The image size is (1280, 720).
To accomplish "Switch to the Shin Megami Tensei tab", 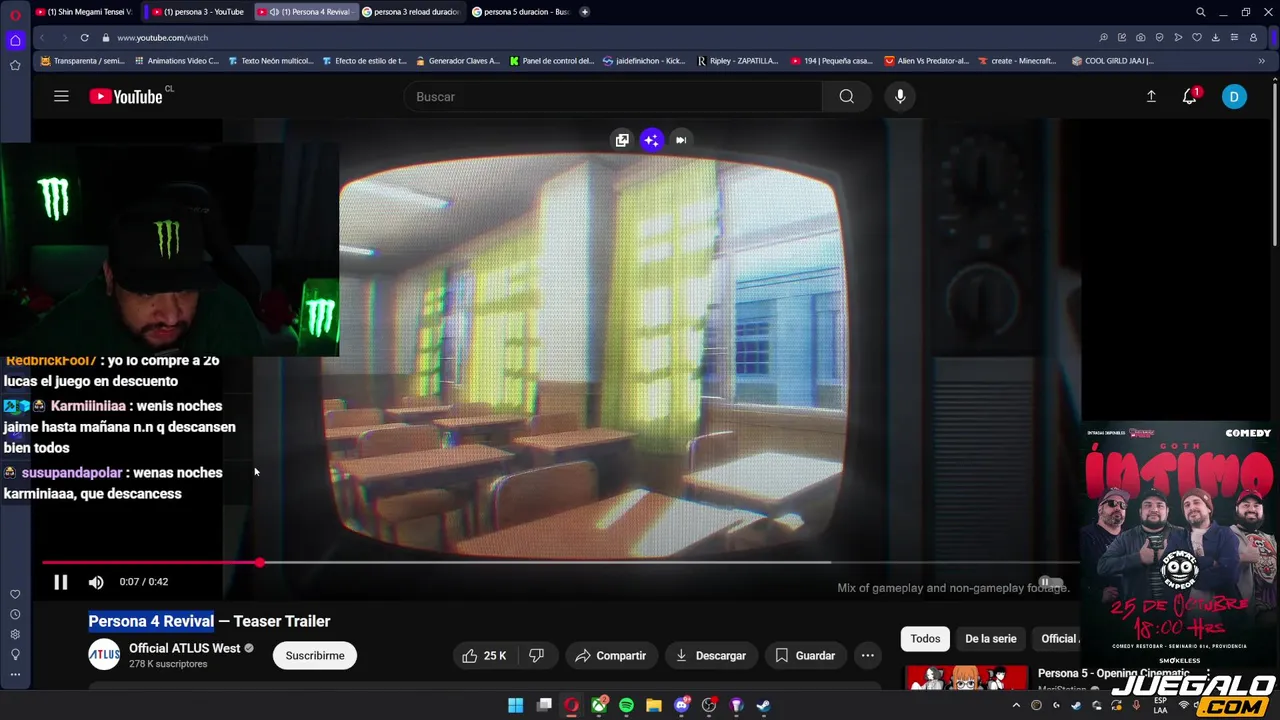I will 83,12.
